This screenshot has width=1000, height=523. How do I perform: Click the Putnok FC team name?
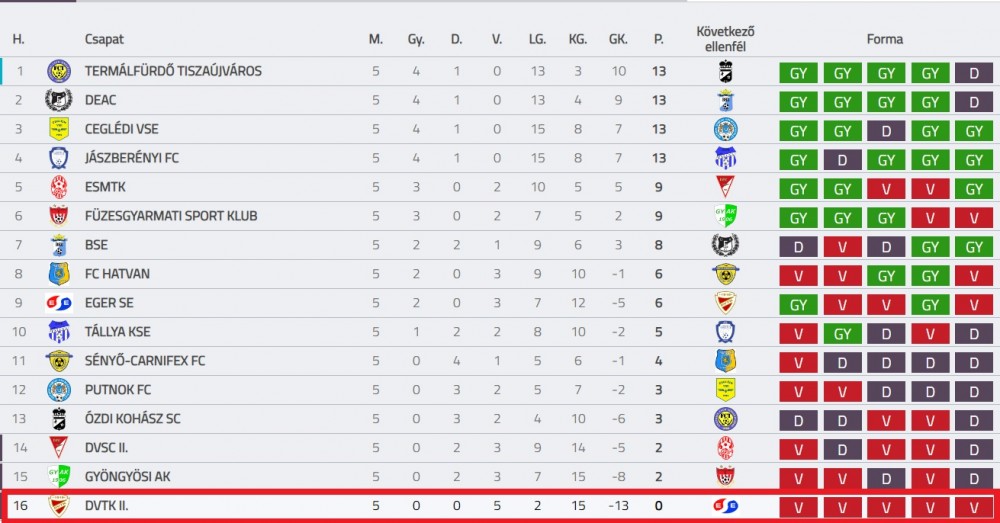tap(117, 390)
